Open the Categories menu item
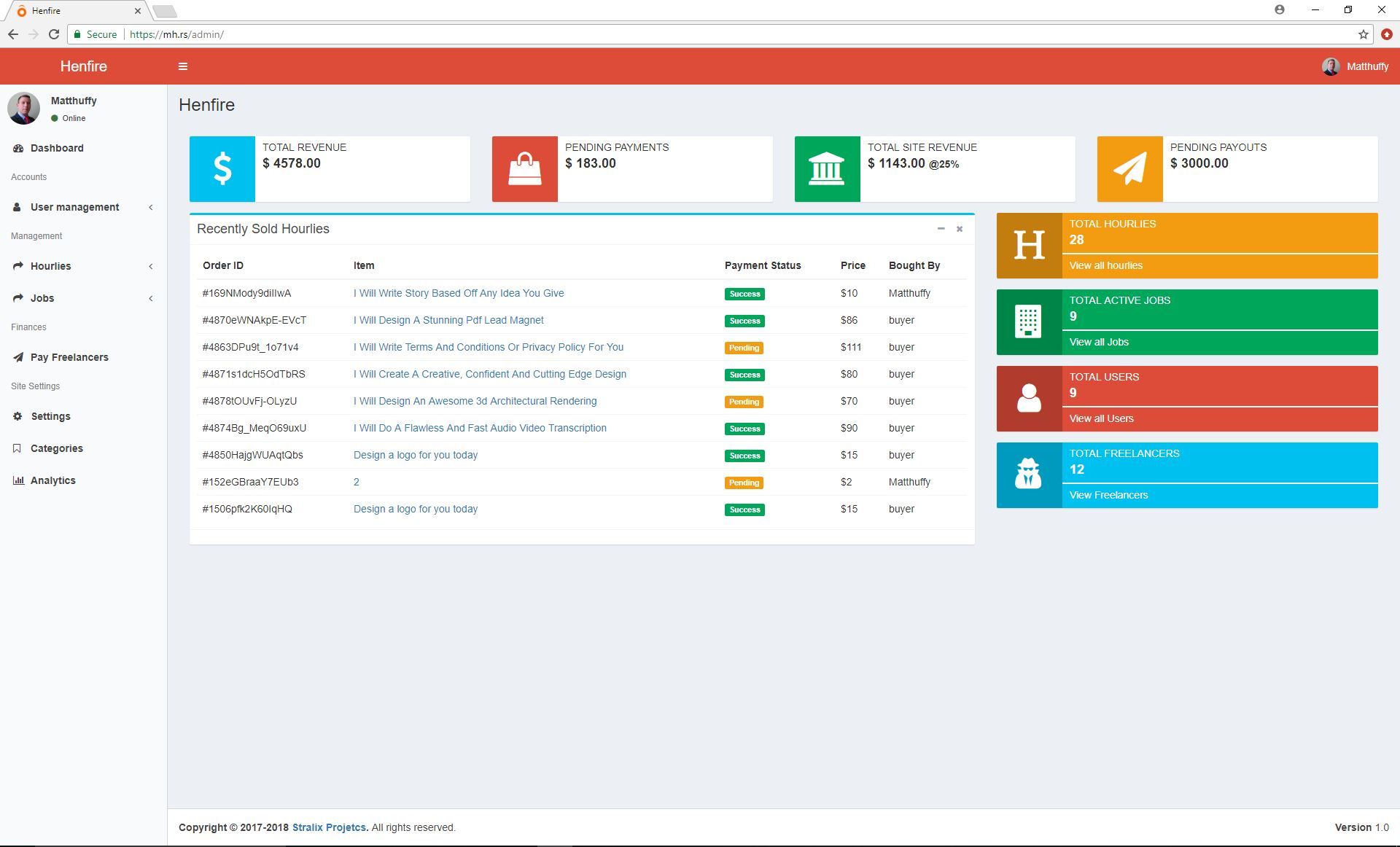1400x847 pixels. 83,448
